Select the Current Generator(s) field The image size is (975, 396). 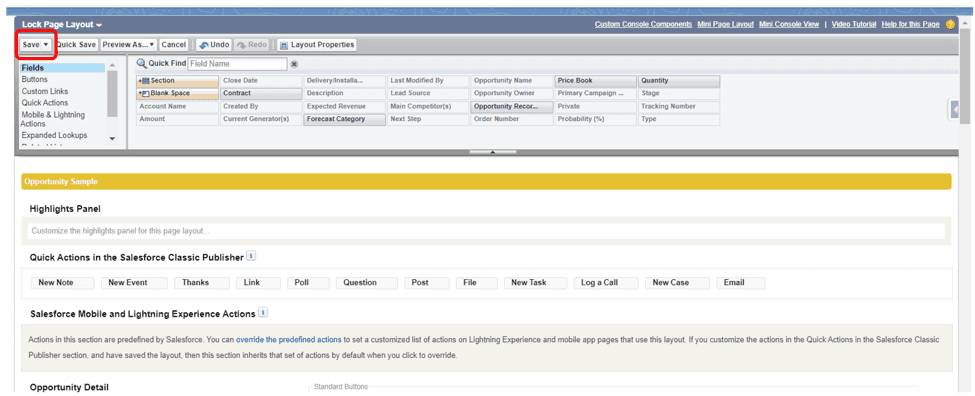click(261, 119)
